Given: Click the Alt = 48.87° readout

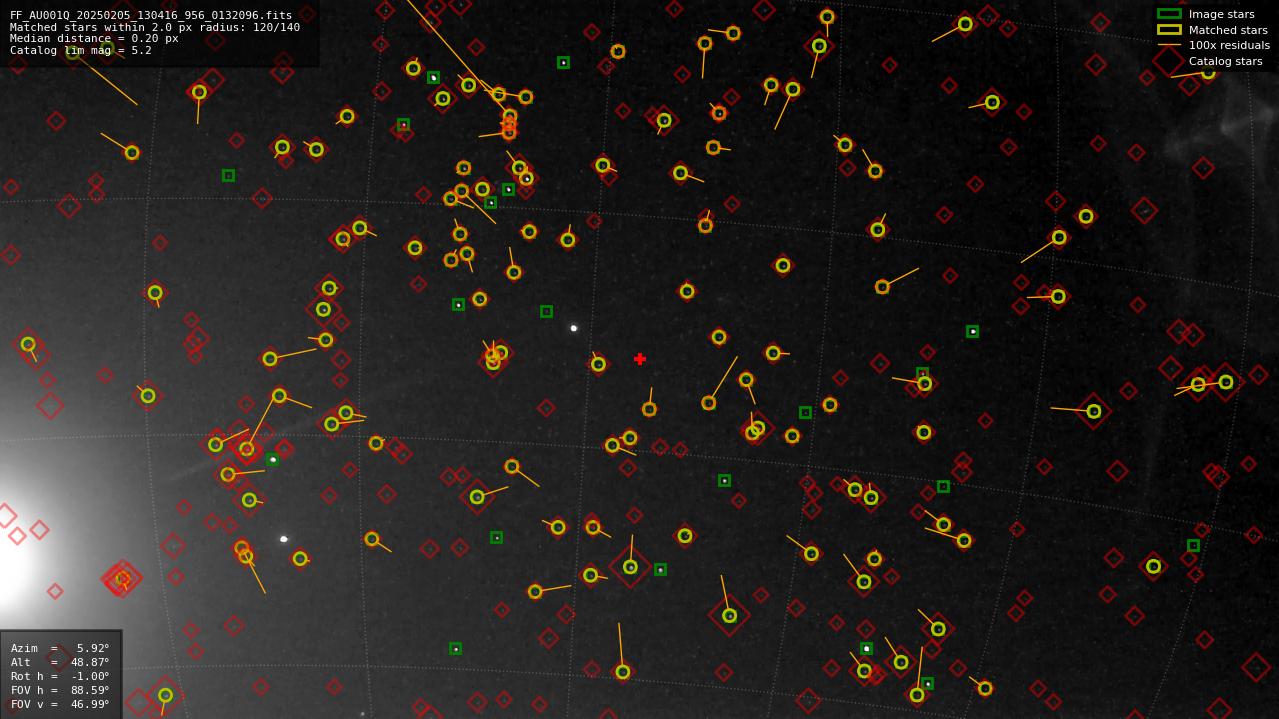Looking at the screenshot, I should (60, 662).
